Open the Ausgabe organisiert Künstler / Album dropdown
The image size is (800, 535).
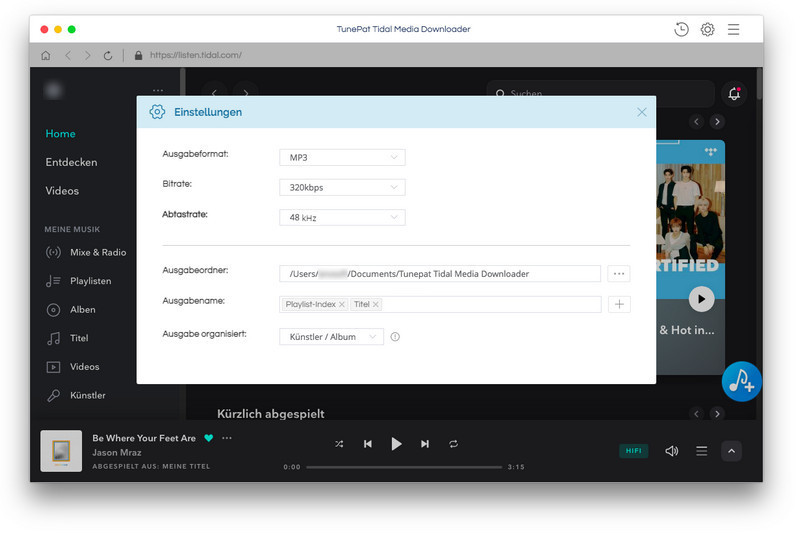[331, 337]
